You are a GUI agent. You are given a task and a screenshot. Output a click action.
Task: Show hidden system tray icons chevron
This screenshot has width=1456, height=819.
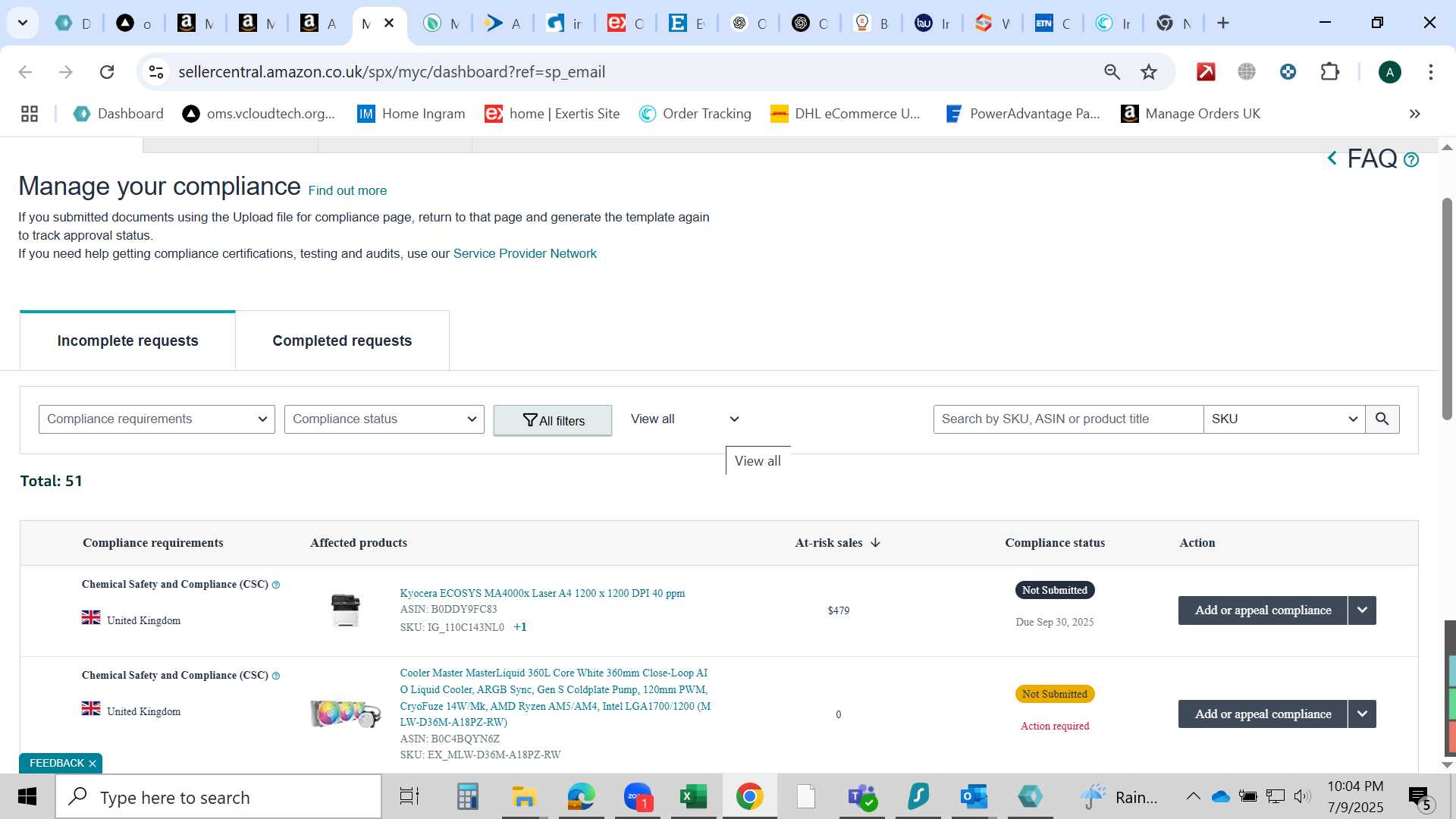(x=1193, y=796)
